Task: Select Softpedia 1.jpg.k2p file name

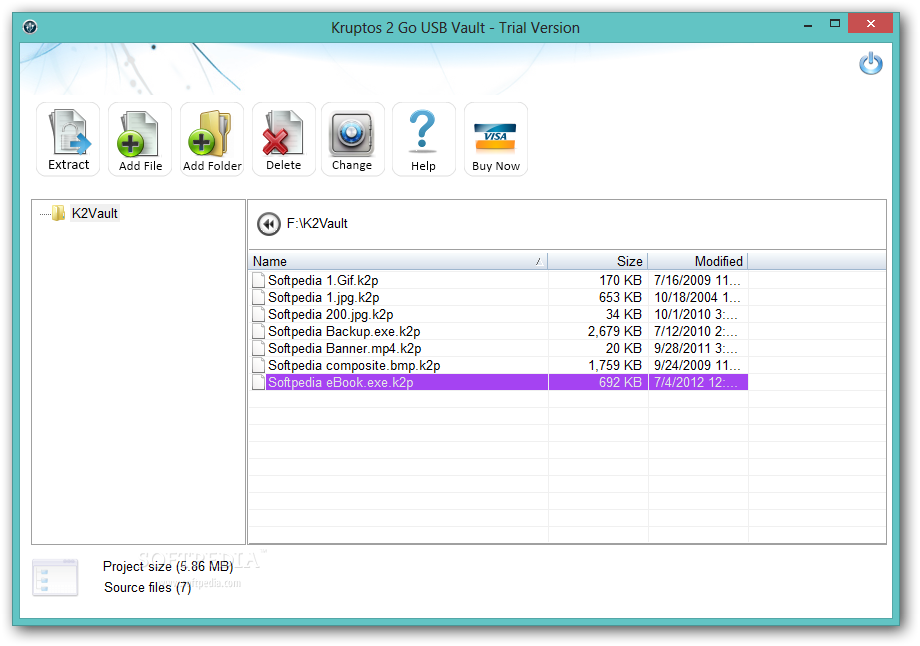Action: click(324, 297)
